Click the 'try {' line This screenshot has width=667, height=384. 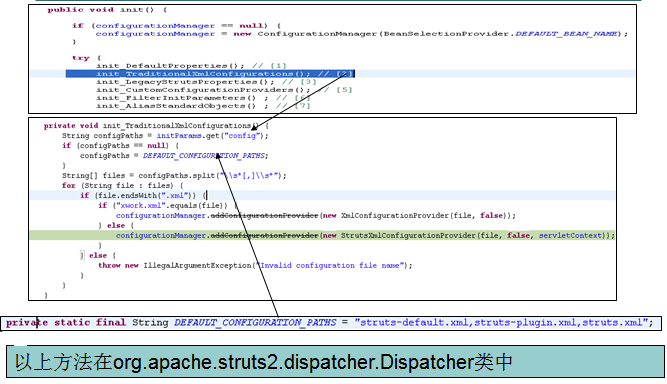coord(87,58)
